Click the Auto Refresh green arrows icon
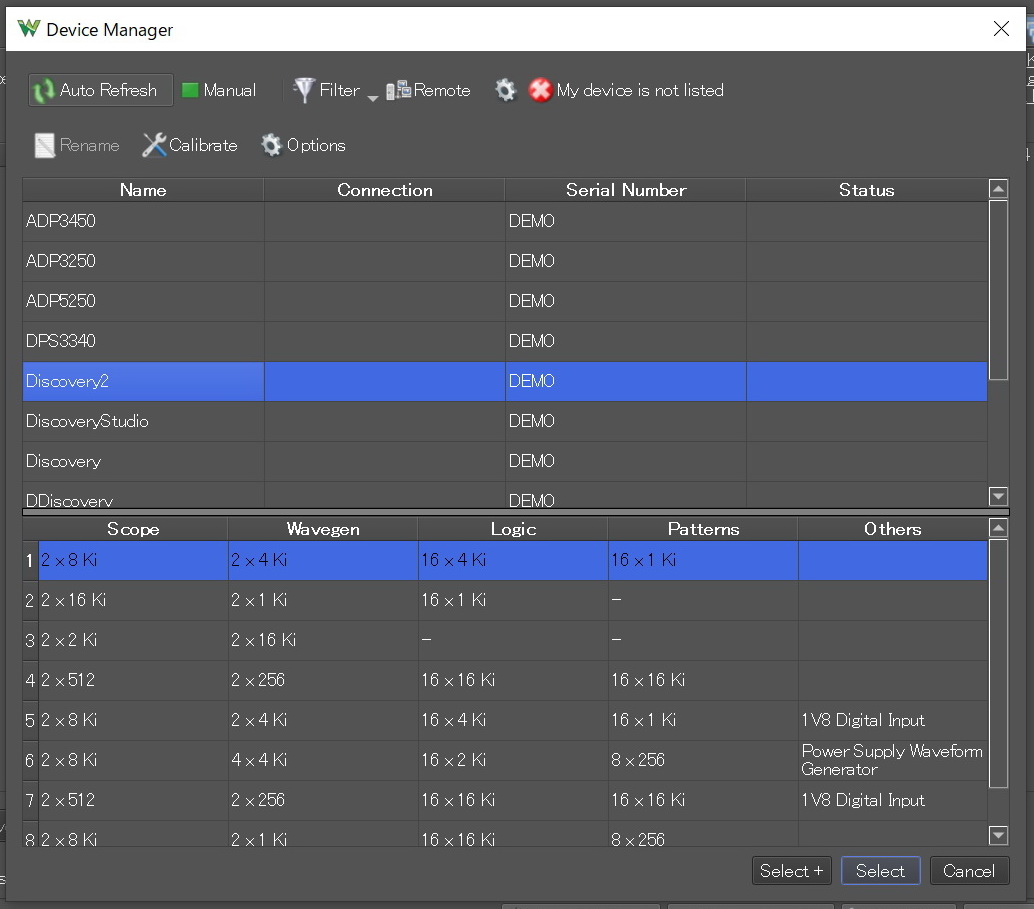The image size is (1034, 909). tap(44, 91)
